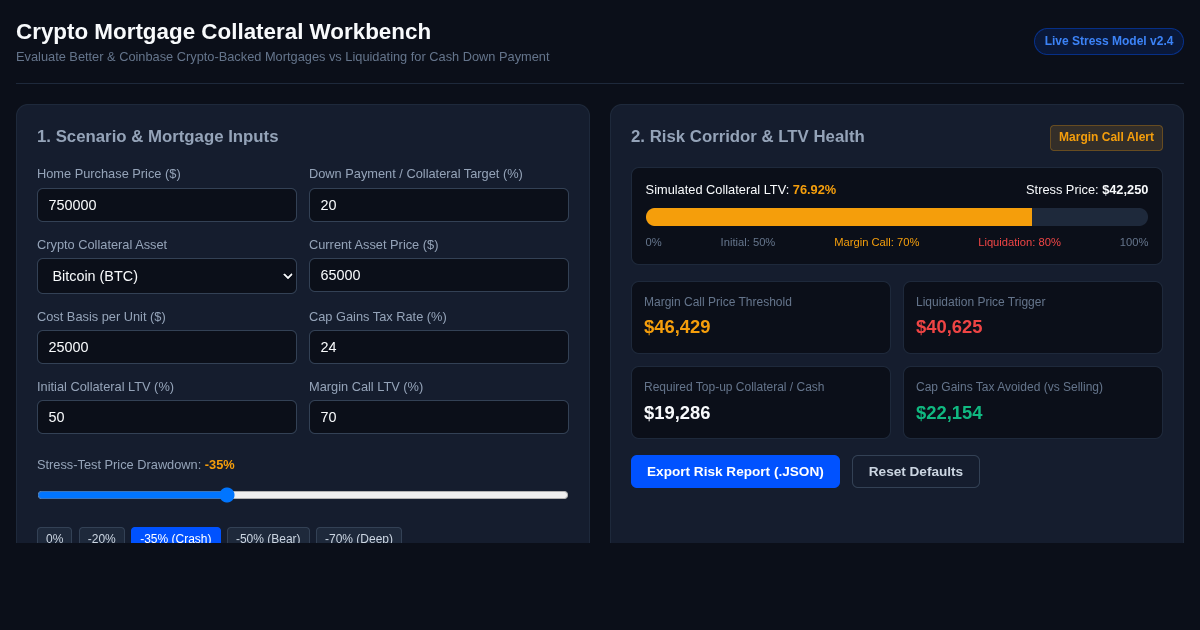Click the 'Liquidation: 80%' bar label
This screenshot has height=630, width=1200.
[x=1019, y=242]
